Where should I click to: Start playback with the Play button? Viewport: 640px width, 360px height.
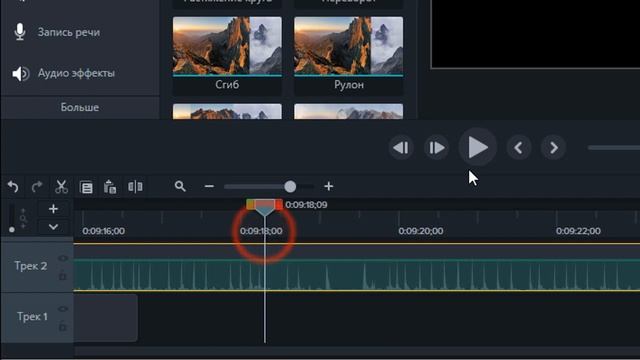(477, 147)
